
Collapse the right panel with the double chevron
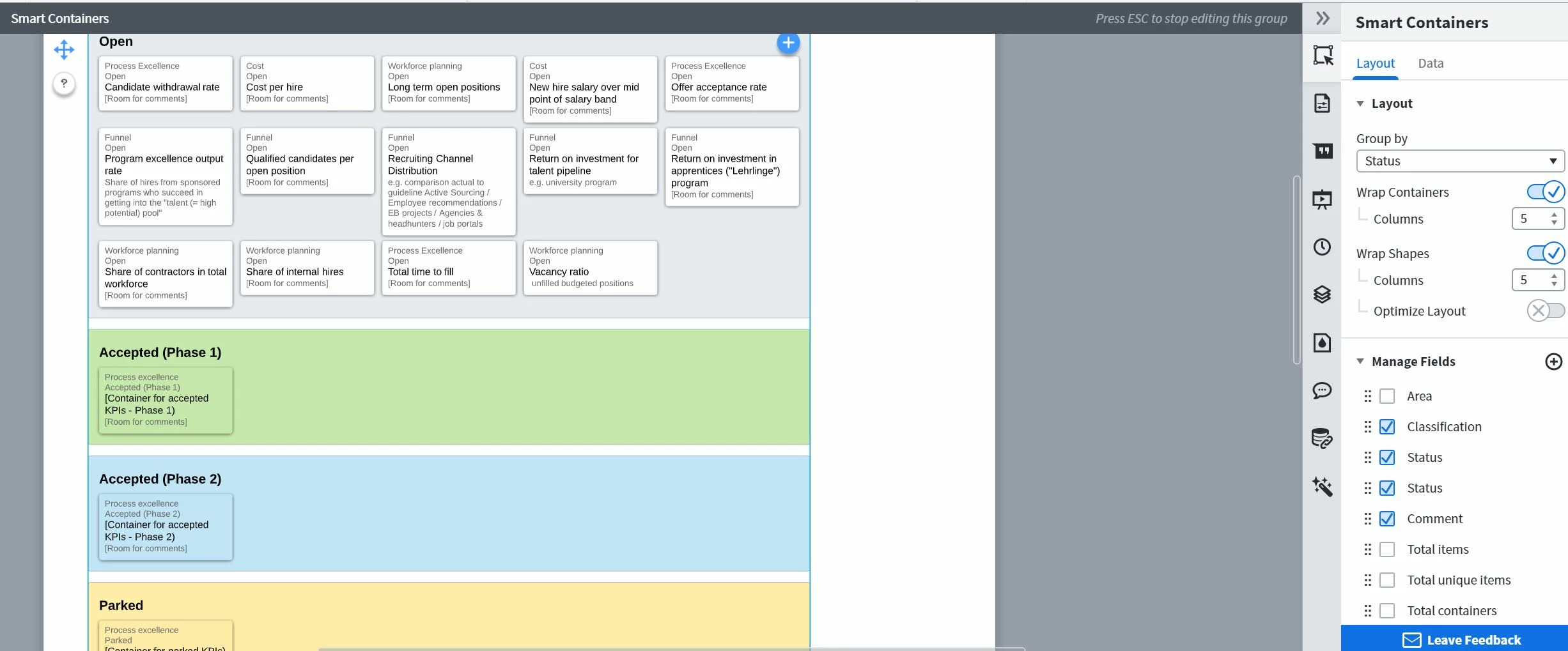1323,19
